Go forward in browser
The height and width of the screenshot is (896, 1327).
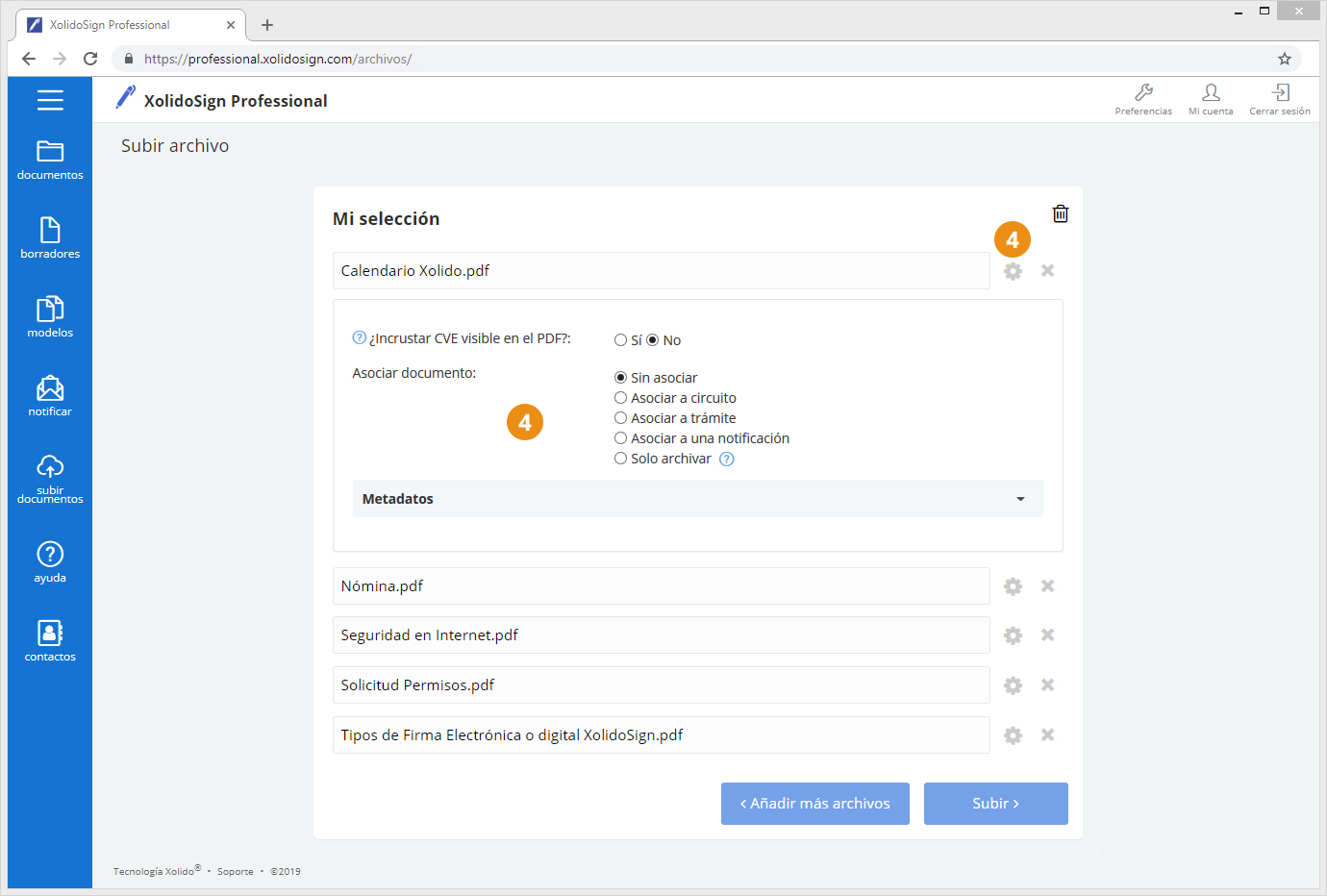pos(60,59)
